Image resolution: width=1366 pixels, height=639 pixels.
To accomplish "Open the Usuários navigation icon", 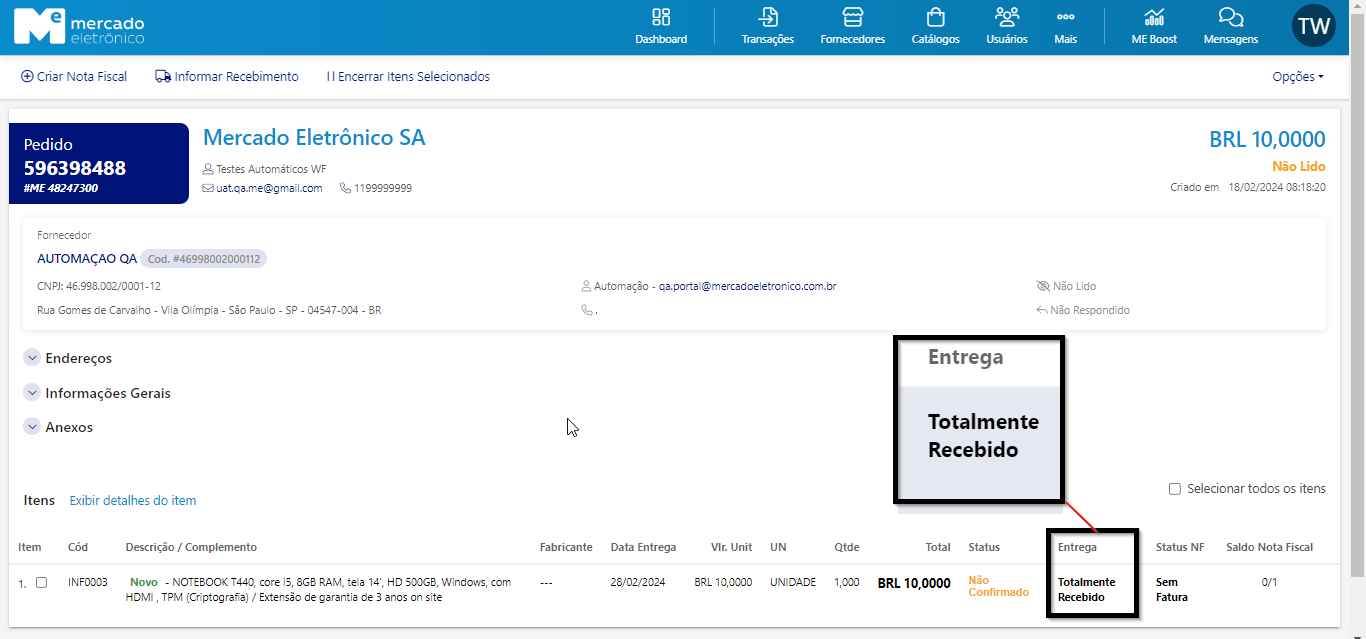I will click(x=1007, y=27).
